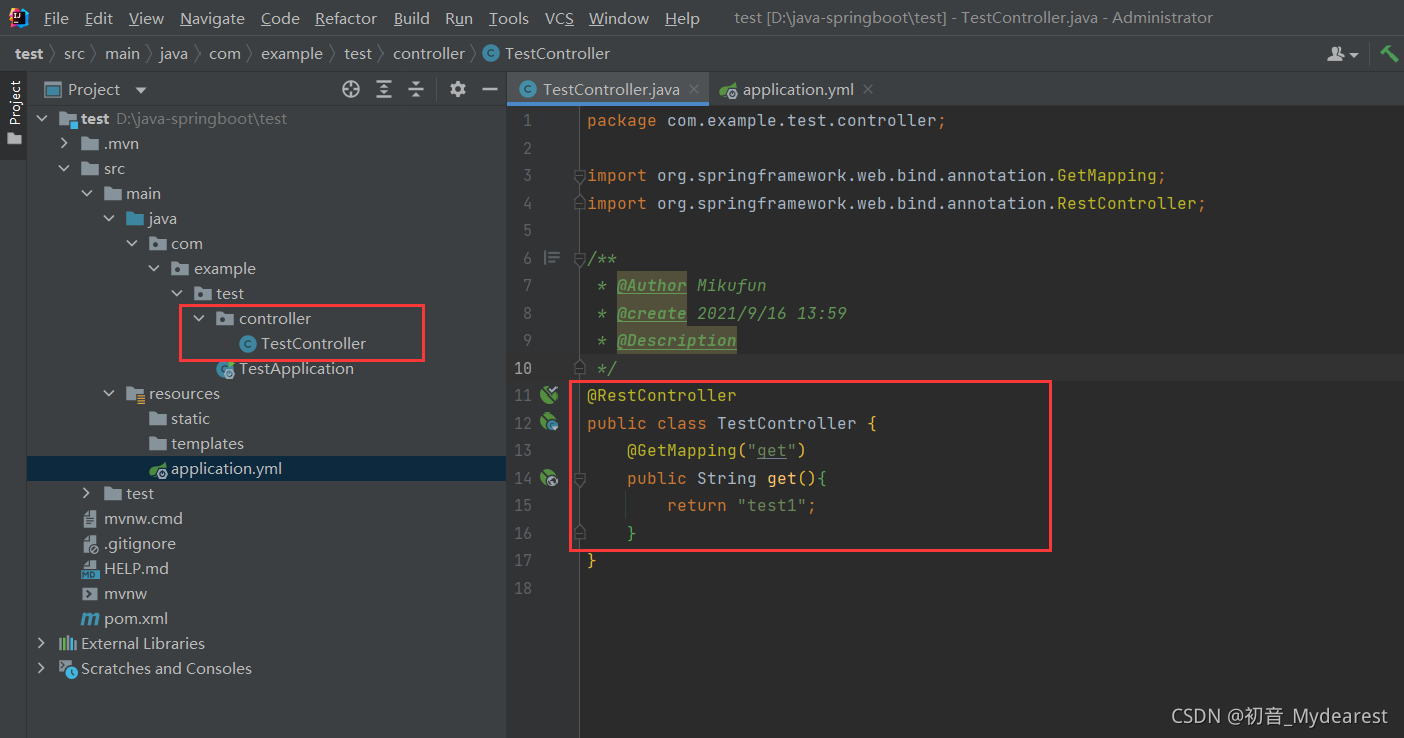Close the TestController.java tab
Screen dimensions: 1404x738
tap(695, 89)
